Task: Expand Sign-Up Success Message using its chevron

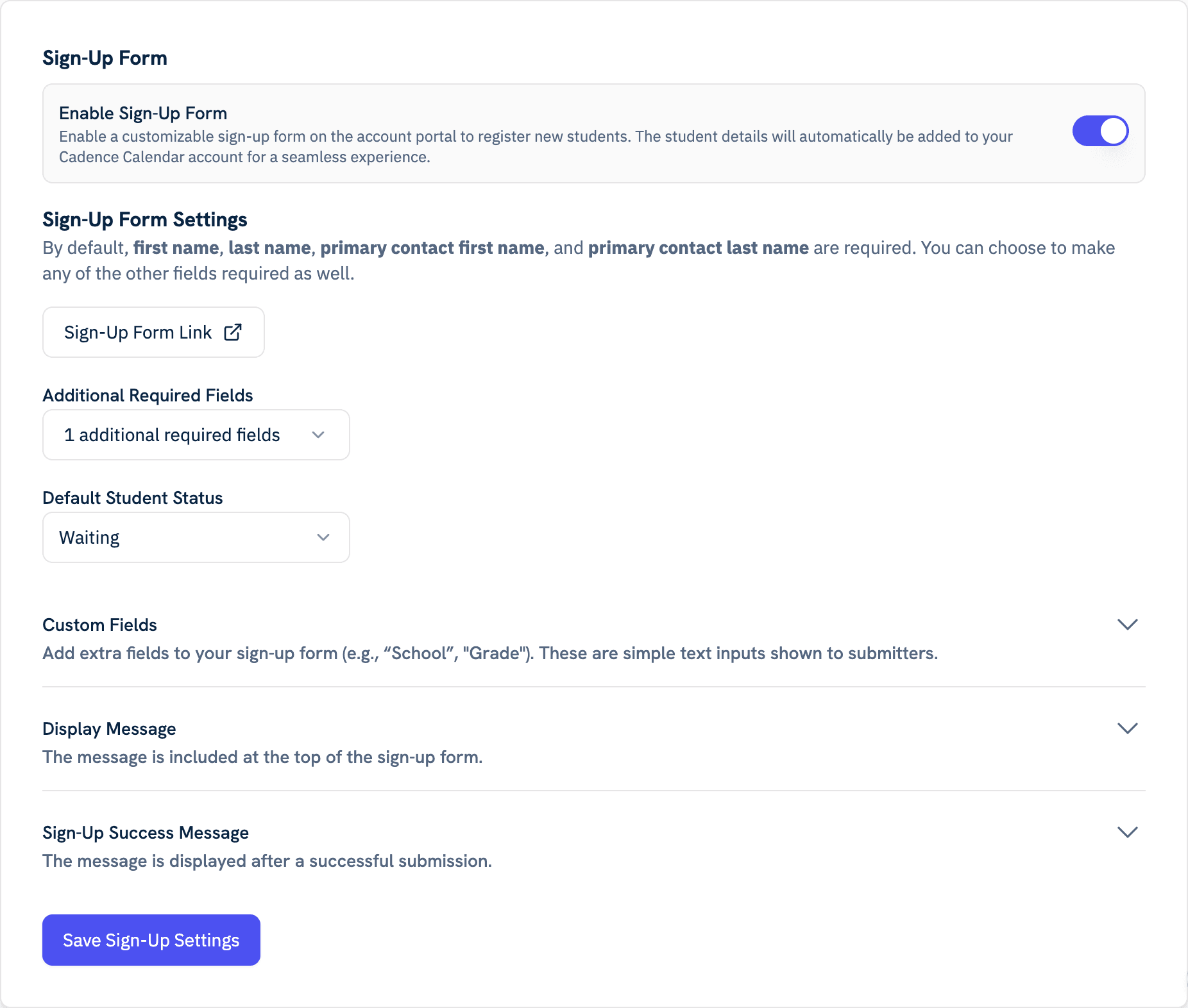Action: tap(1127, 832)
